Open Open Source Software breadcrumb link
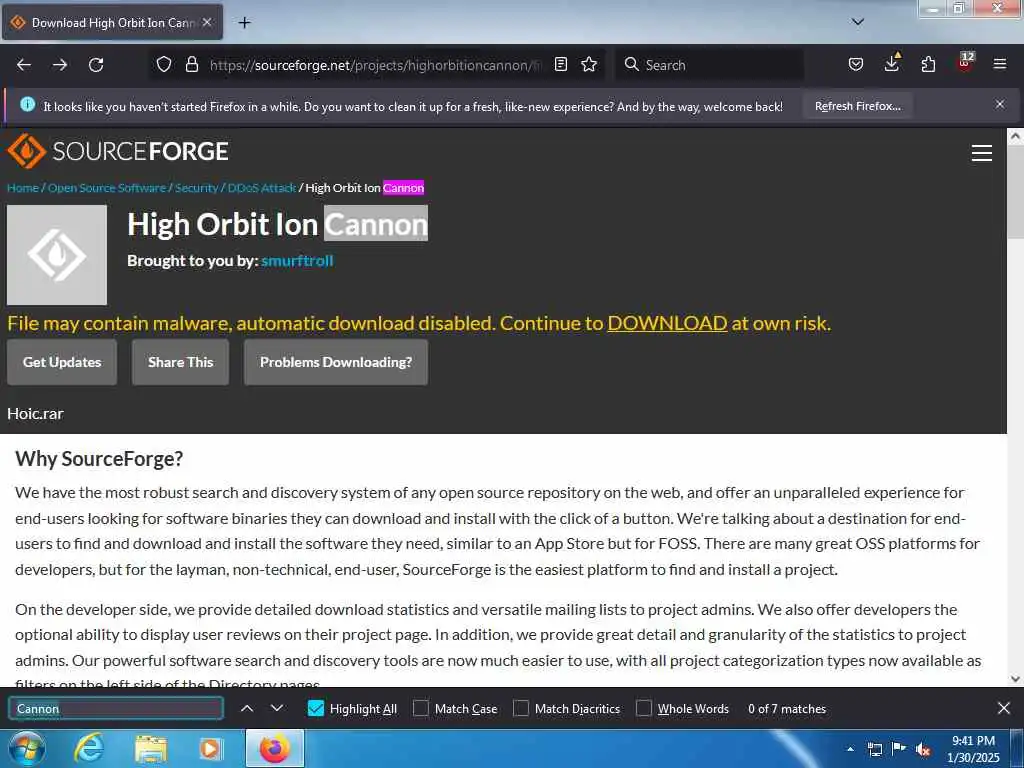The image size is (1024, 768). [x=107, y=188]
